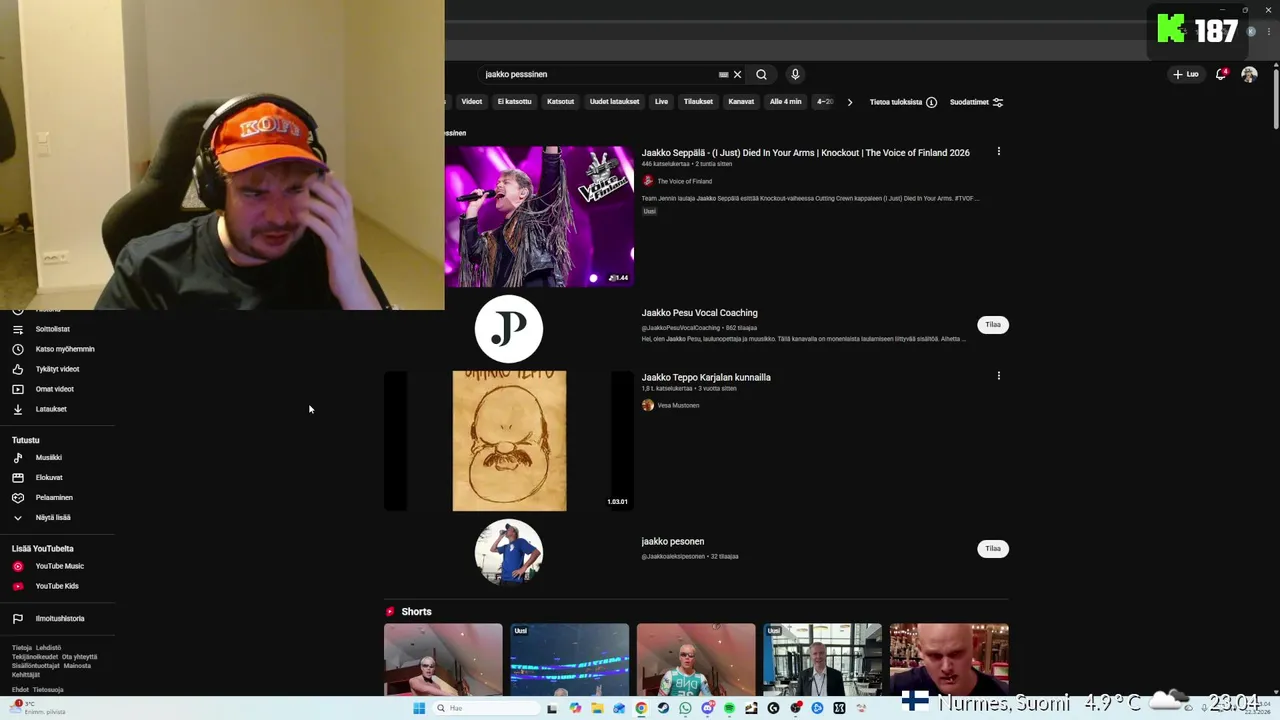Subscribe to jaakko pesonen with Tilaa
1280x720 pixels.
click(x=993, y=548)
